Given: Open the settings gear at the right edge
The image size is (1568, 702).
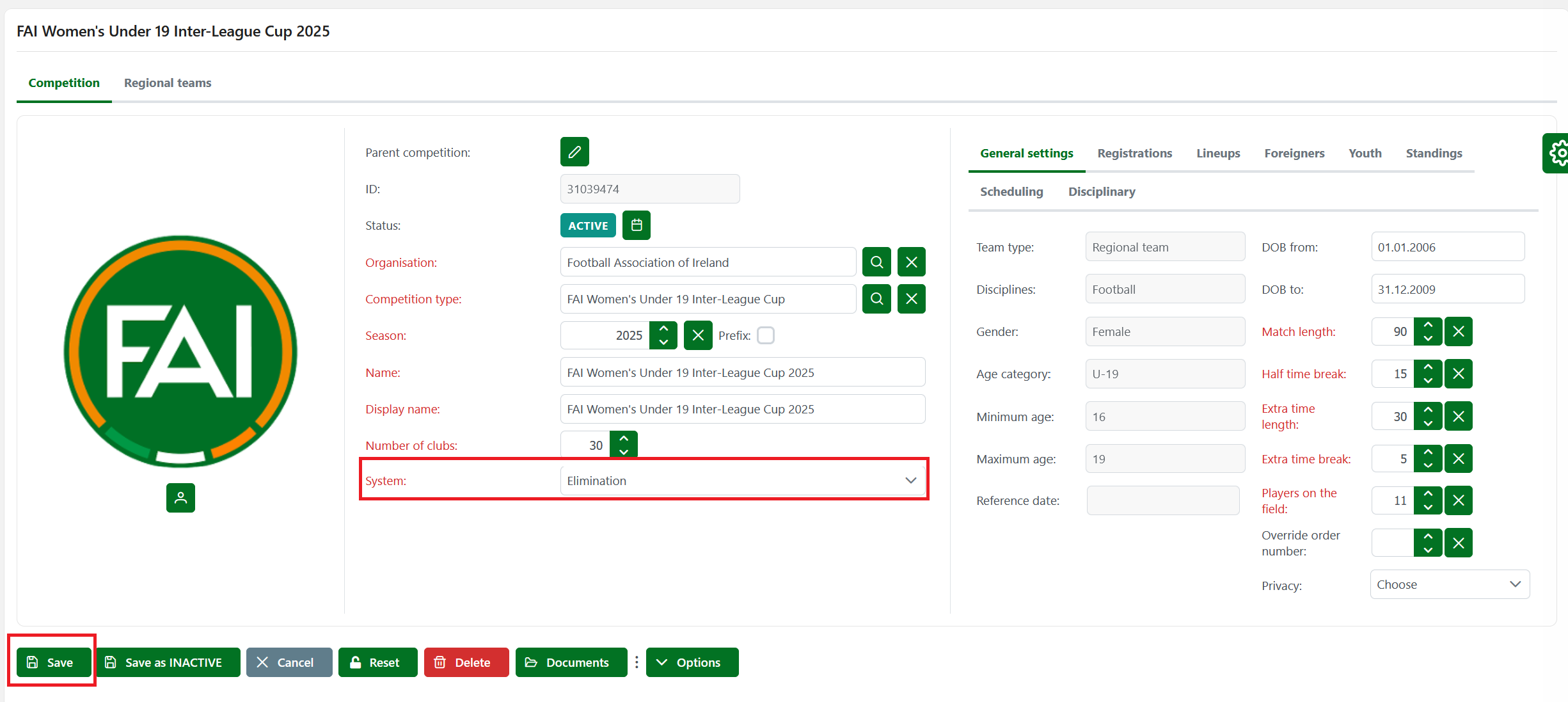Looking at the screenshot, I should point(1558,153).
